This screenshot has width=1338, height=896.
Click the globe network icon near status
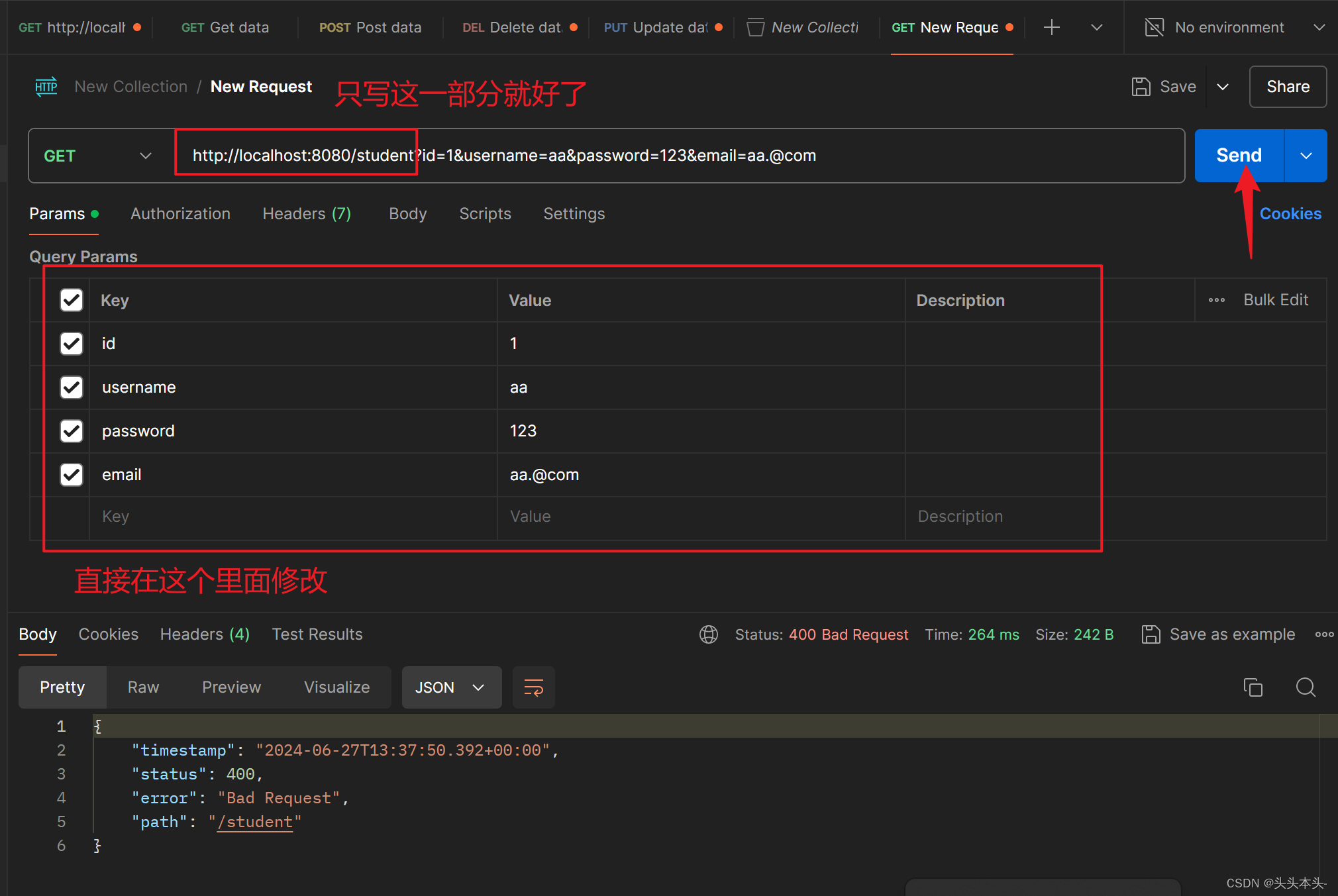pyautogui.click(x=709, y=634)
